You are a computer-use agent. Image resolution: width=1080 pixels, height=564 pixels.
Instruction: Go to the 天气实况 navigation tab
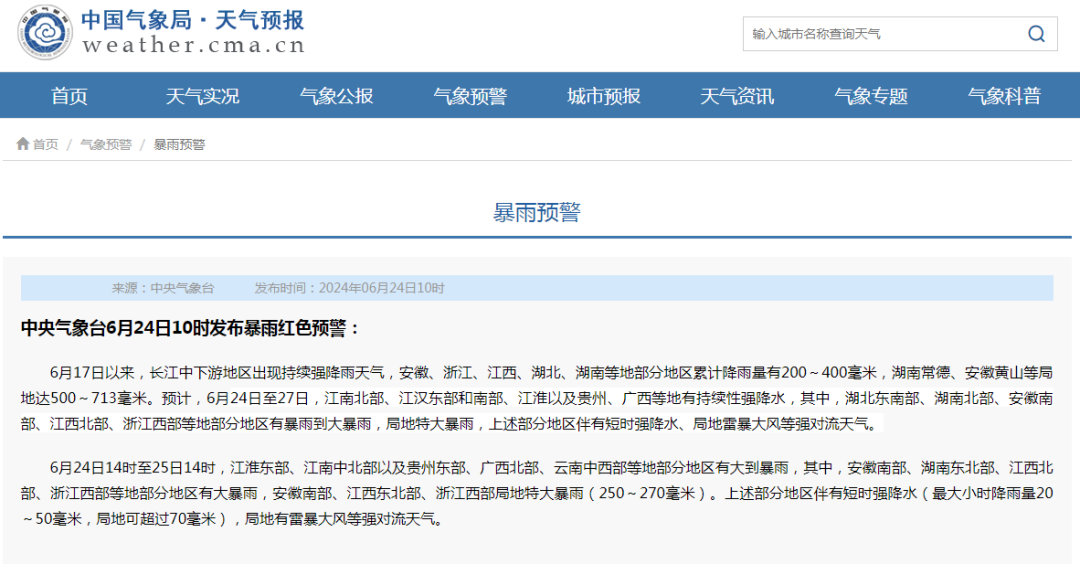202,96
